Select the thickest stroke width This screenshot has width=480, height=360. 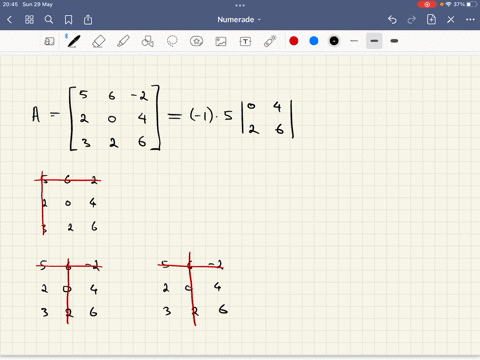point(394,41)
